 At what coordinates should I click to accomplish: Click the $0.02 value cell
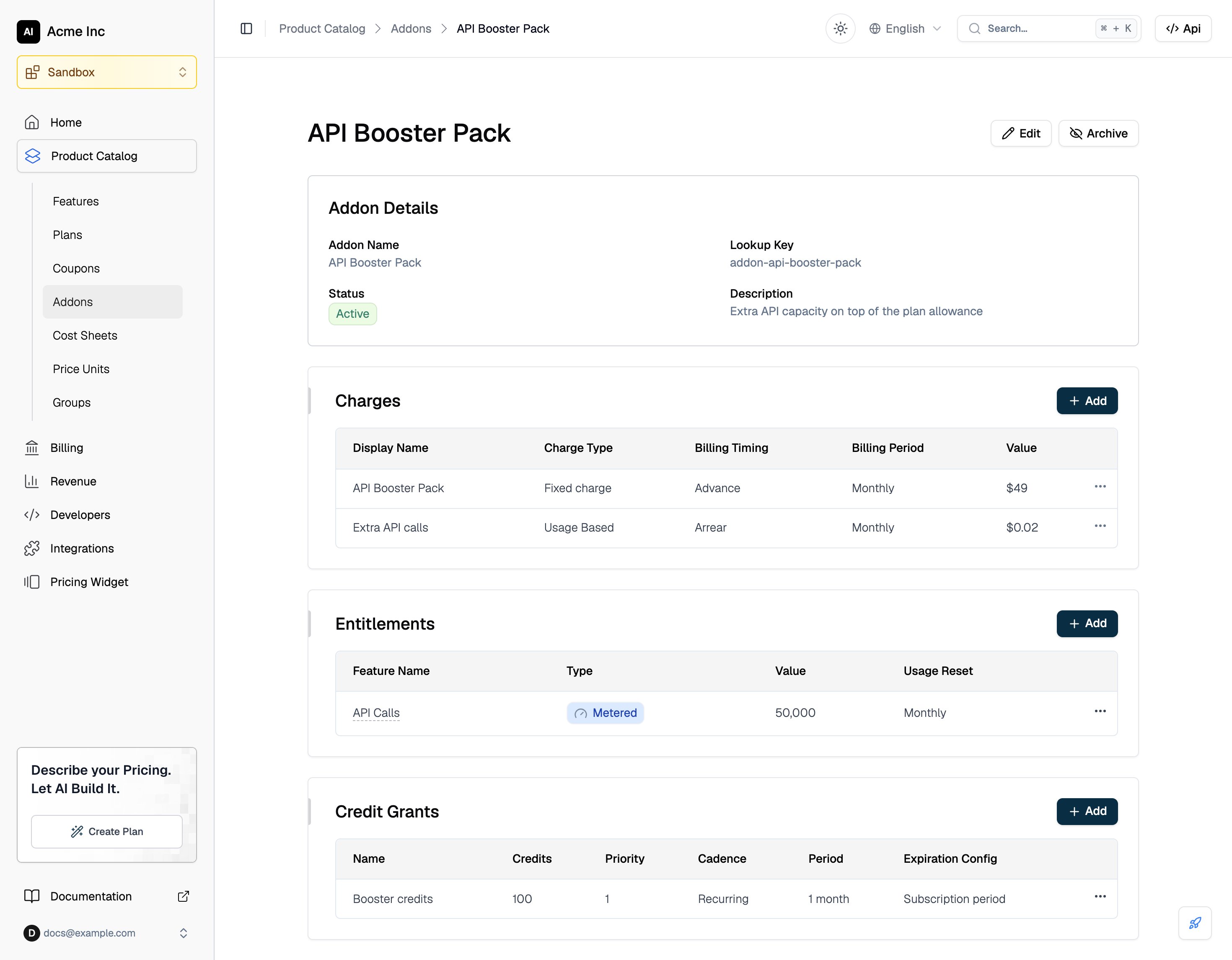(1022, 528)
